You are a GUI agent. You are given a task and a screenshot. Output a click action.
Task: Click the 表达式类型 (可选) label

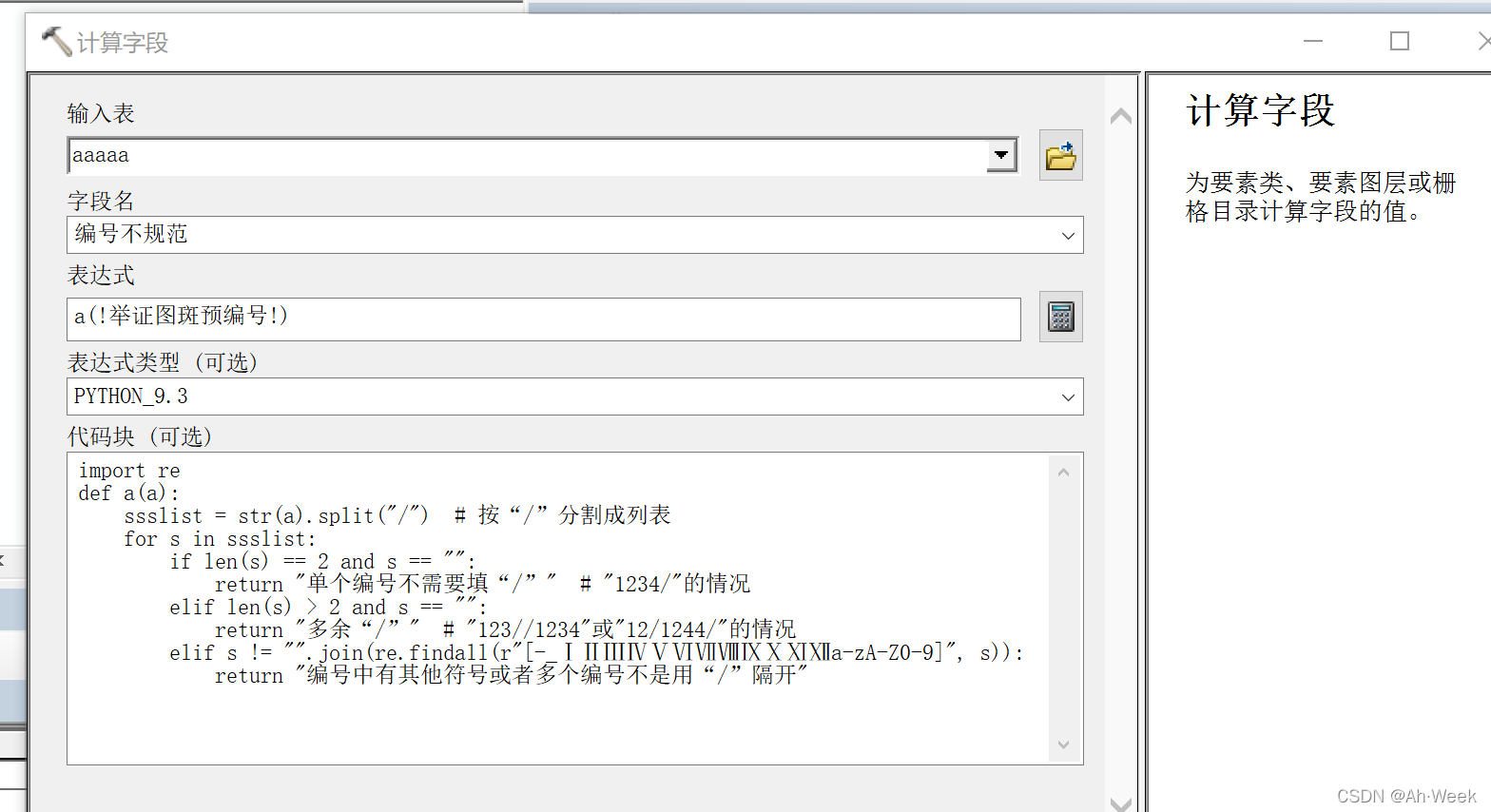click(163, 363)
